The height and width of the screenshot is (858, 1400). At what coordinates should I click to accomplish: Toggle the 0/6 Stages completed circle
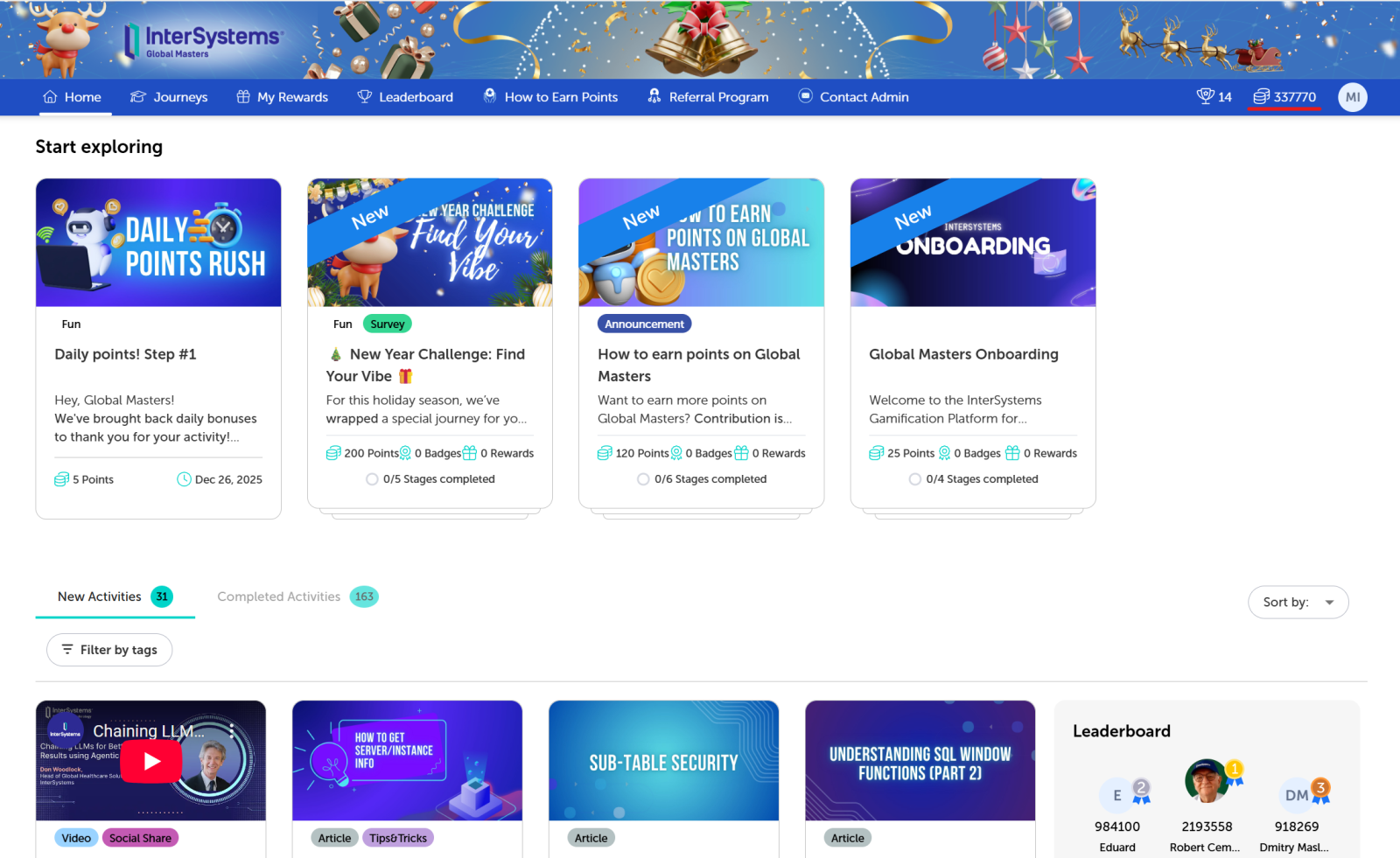644,479
